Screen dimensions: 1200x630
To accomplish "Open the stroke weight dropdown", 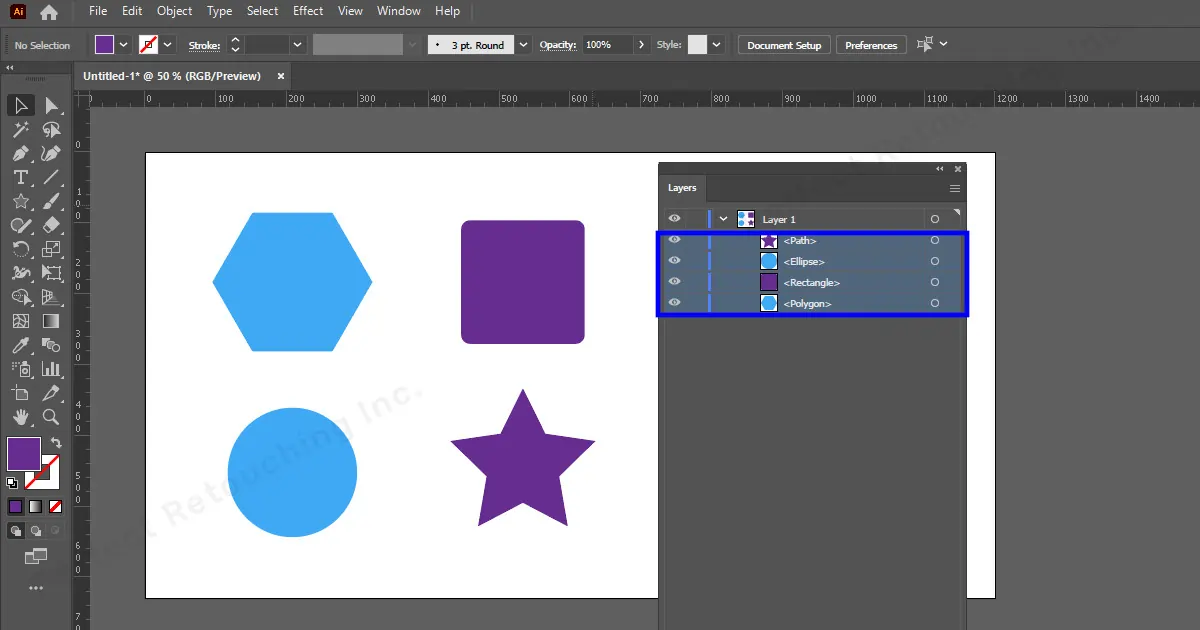I will (x=297, y=45).
